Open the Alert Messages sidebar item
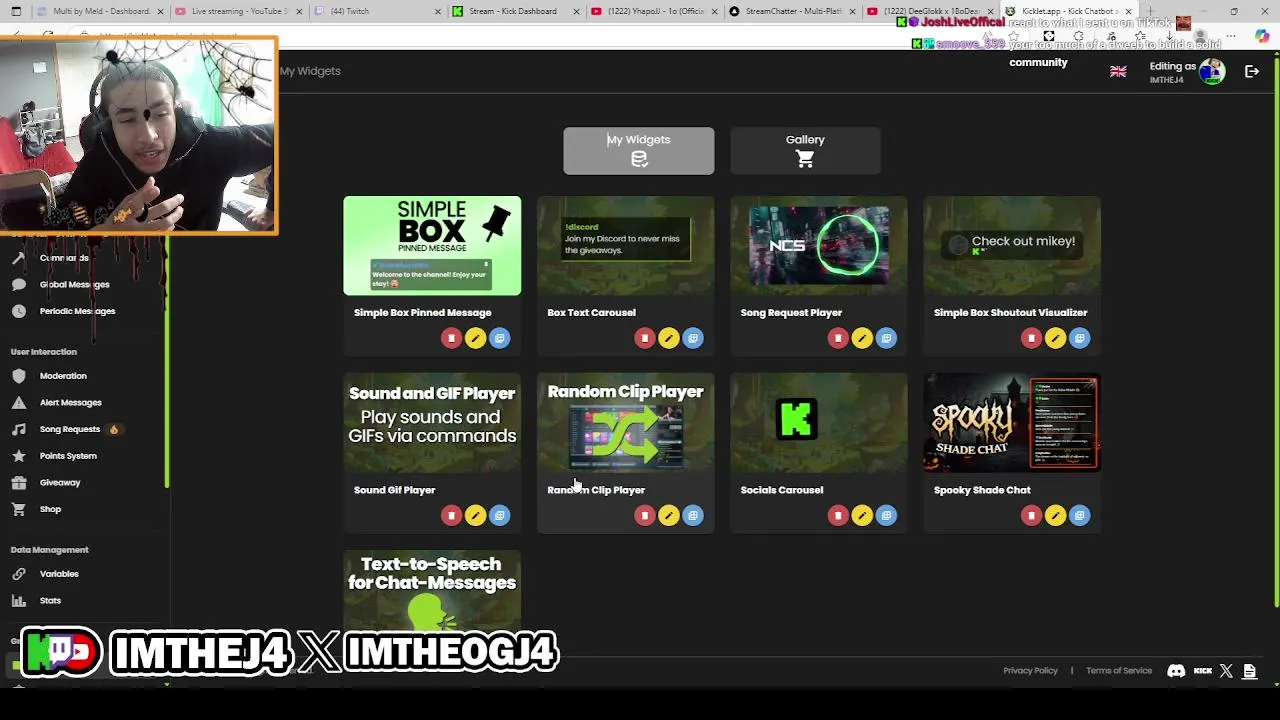This screenshot has width=1280, height=720. point(70,402)
